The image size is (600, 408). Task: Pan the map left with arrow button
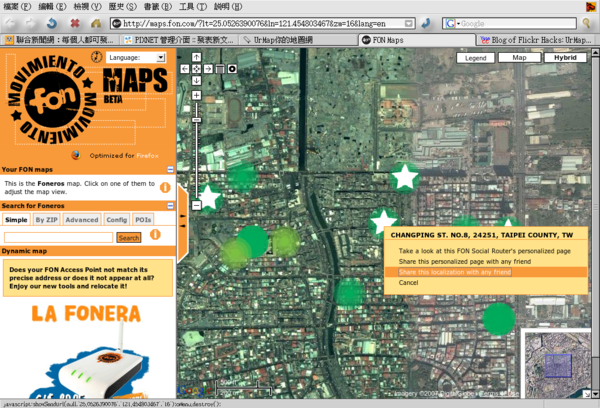(x=185, y=69)
